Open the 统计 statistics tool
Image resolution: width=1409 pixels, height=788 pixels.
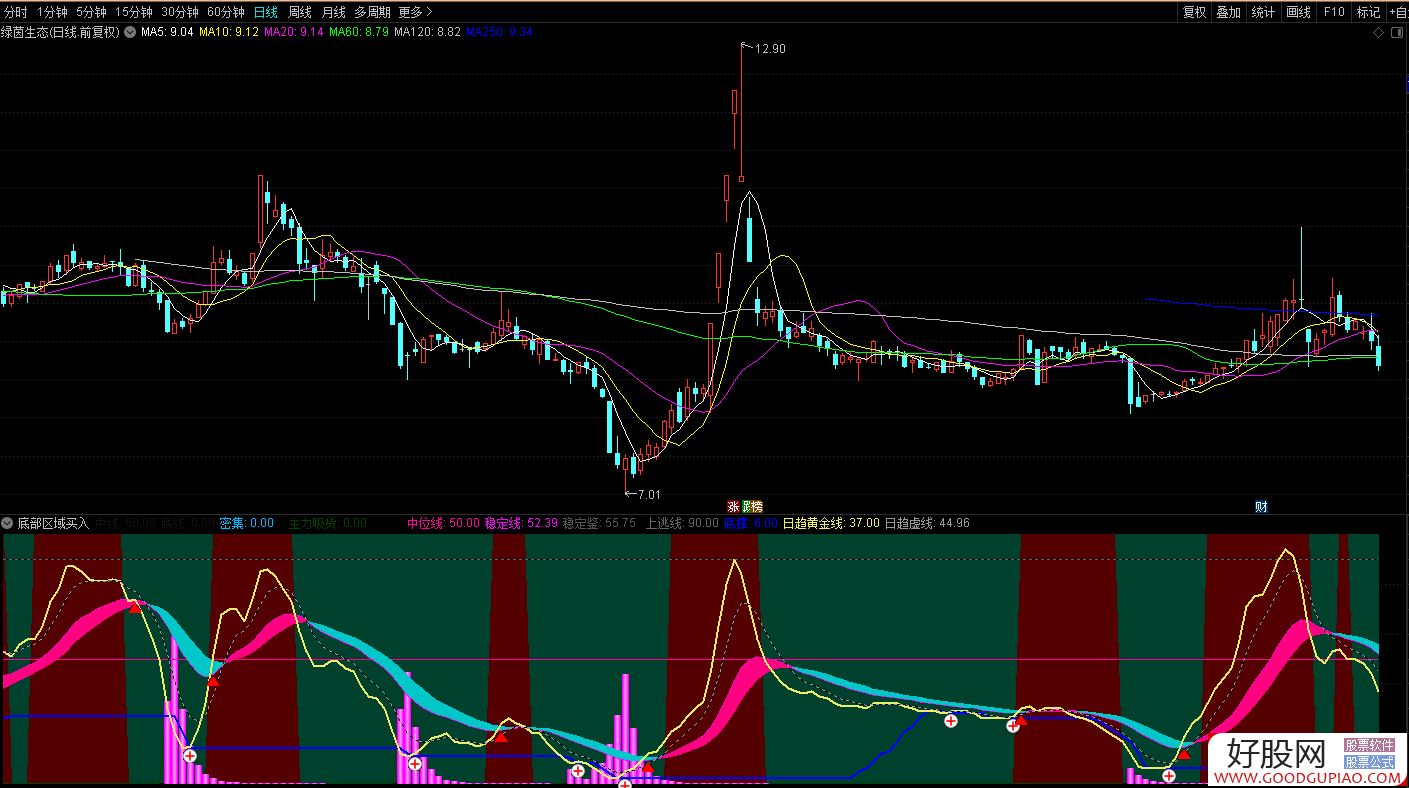tap(1264, 12)
